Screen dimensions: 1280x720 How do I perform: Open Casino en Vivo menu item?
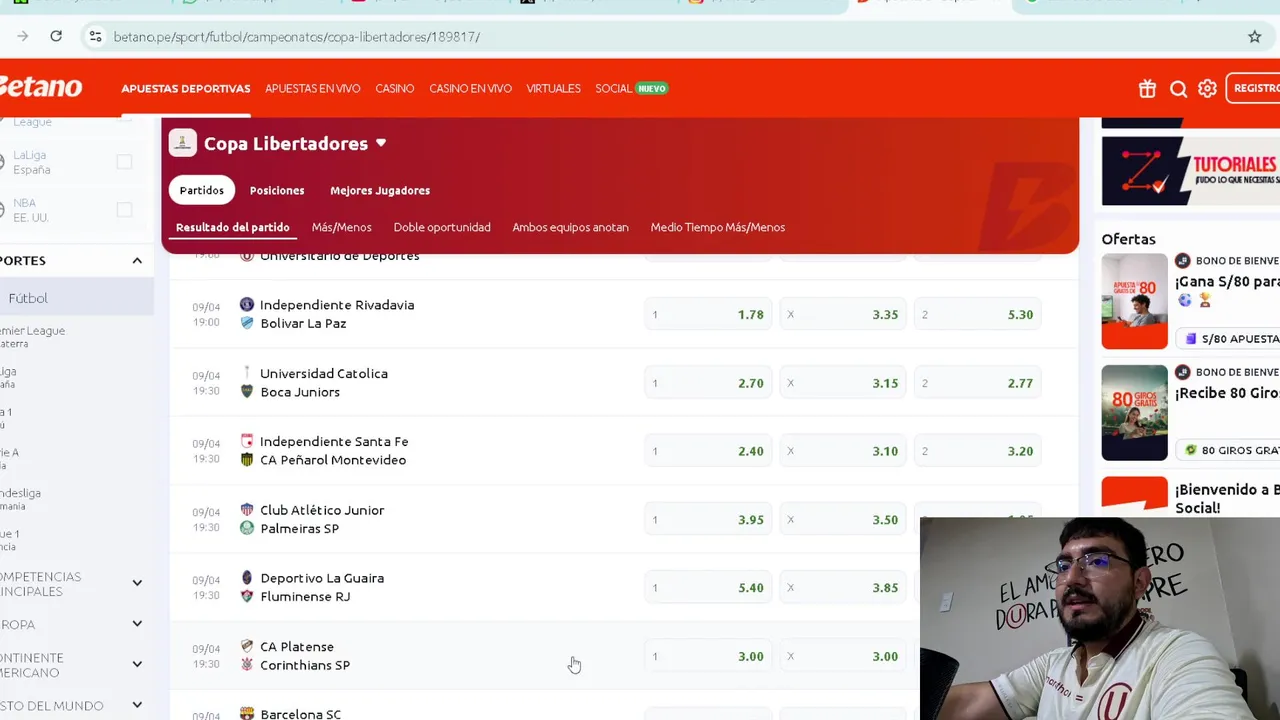[x=470, y=89]
